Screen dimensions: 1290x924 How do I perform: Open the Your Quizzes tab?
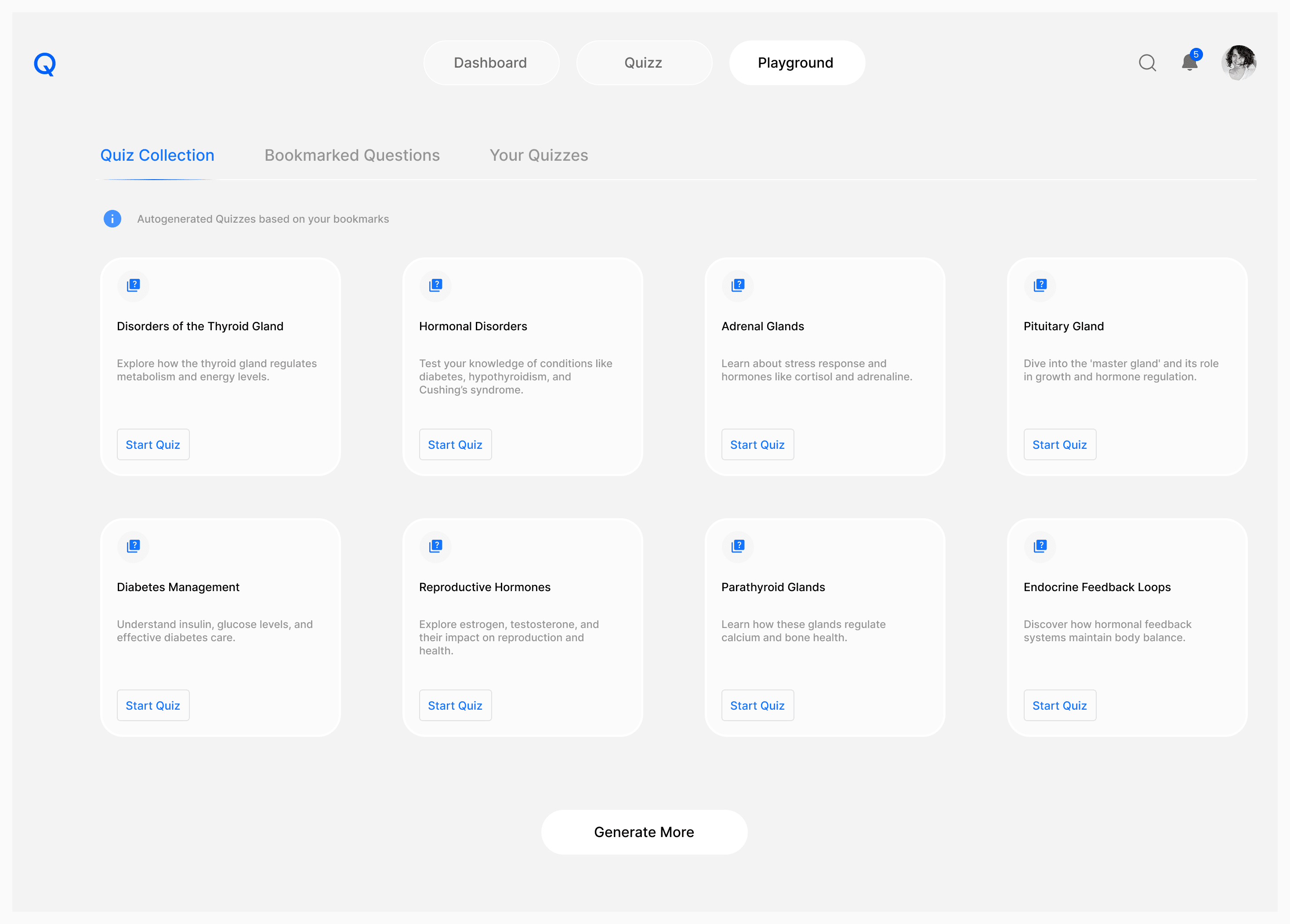[x=539, y=155]
